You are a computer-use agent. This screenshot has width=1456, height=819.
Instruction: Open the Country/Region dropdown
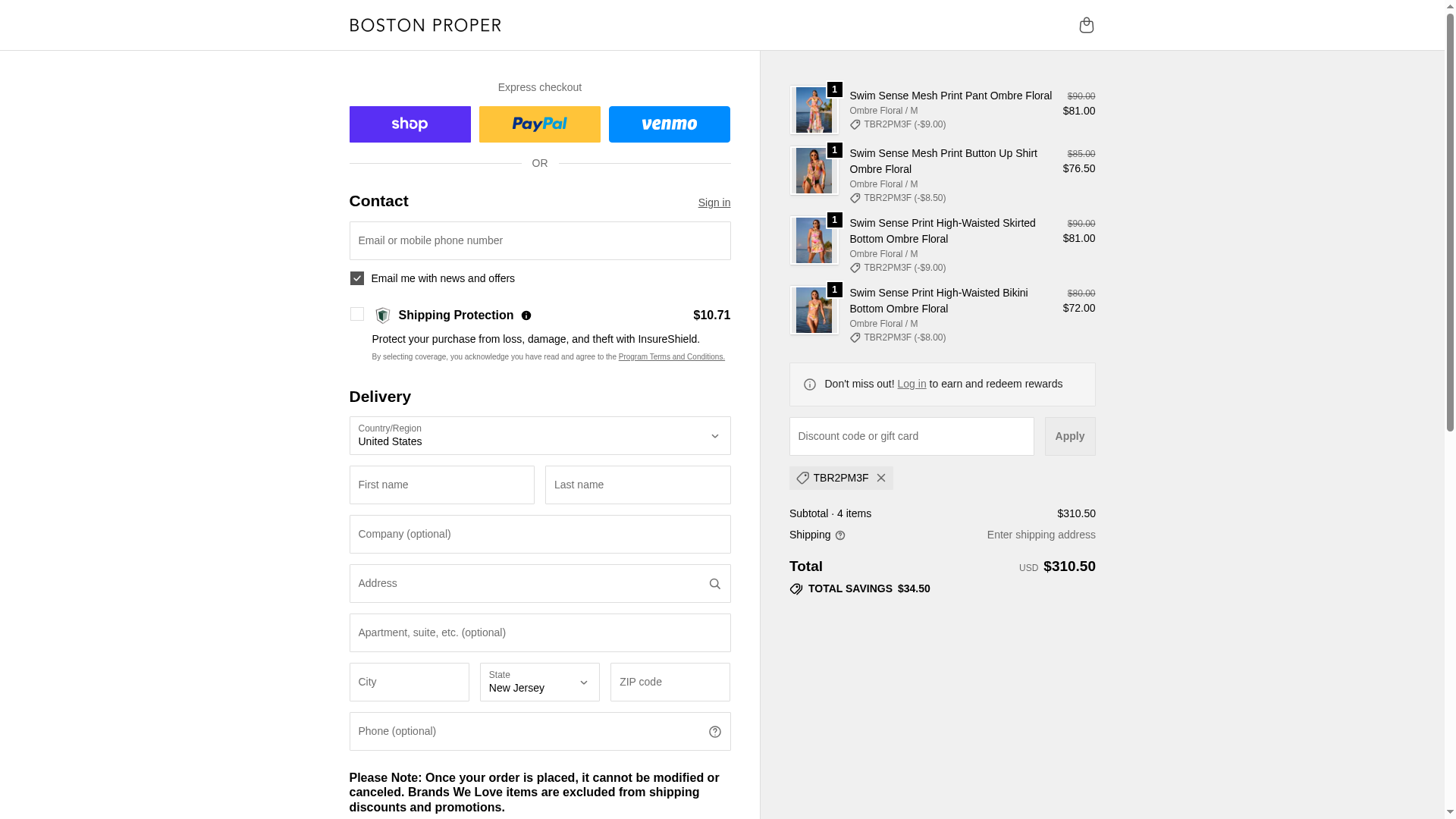tap(539, 436)
